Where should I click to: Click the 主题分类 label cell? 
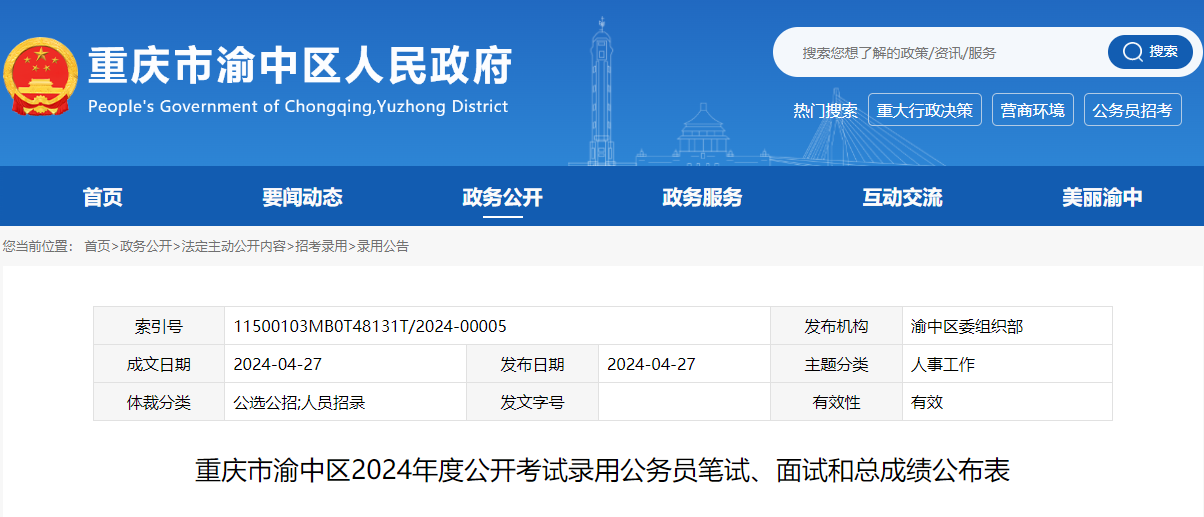click(x=836, y=364)
